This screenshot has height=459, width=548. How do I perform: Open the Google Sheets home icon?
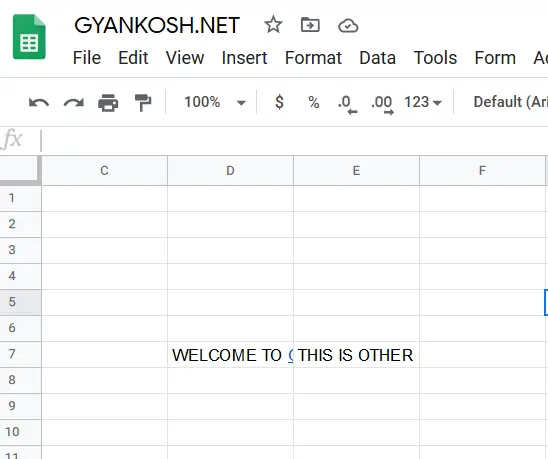(29, 37)
